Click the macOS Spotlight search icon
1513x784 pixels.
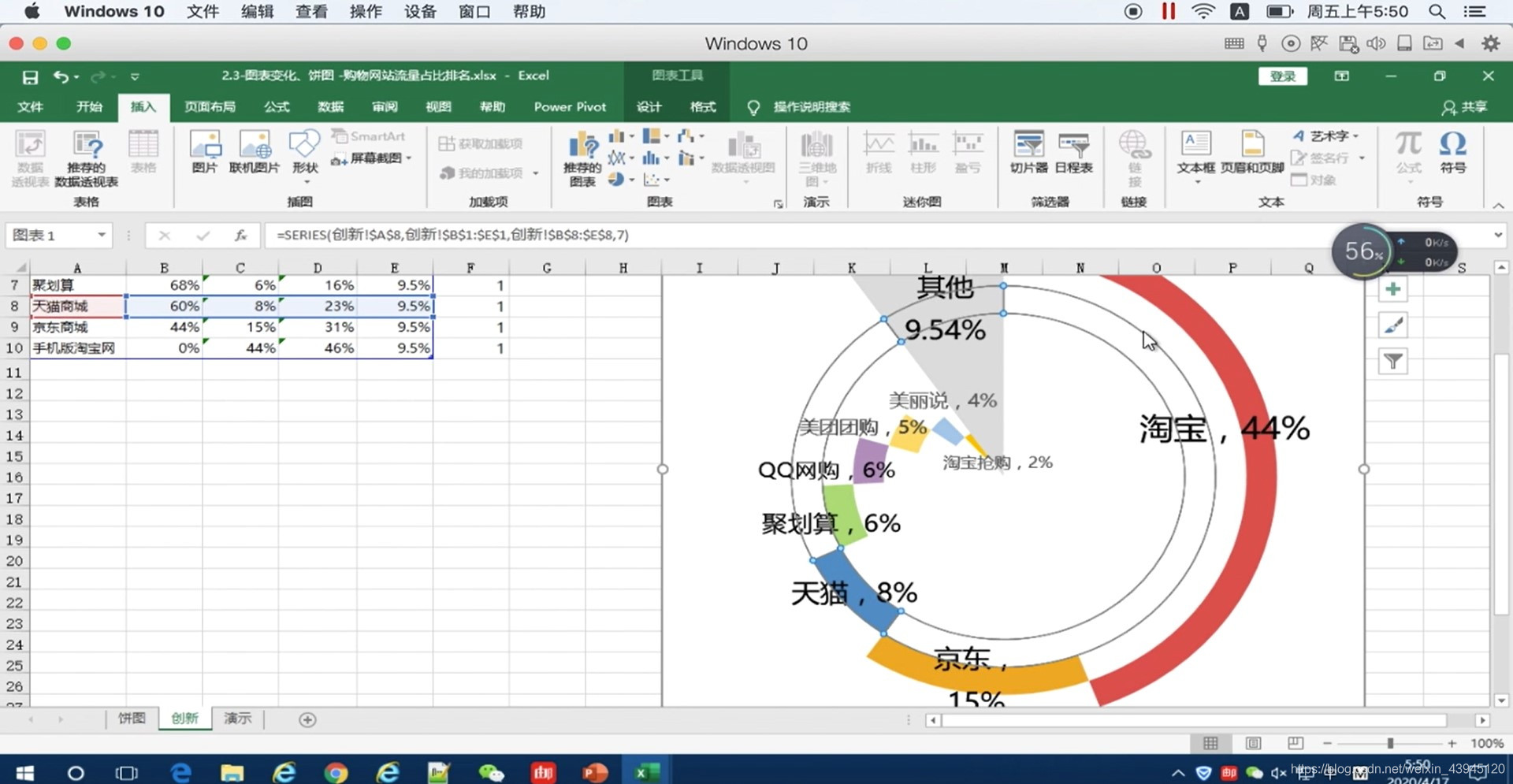tap(1437, 11)
